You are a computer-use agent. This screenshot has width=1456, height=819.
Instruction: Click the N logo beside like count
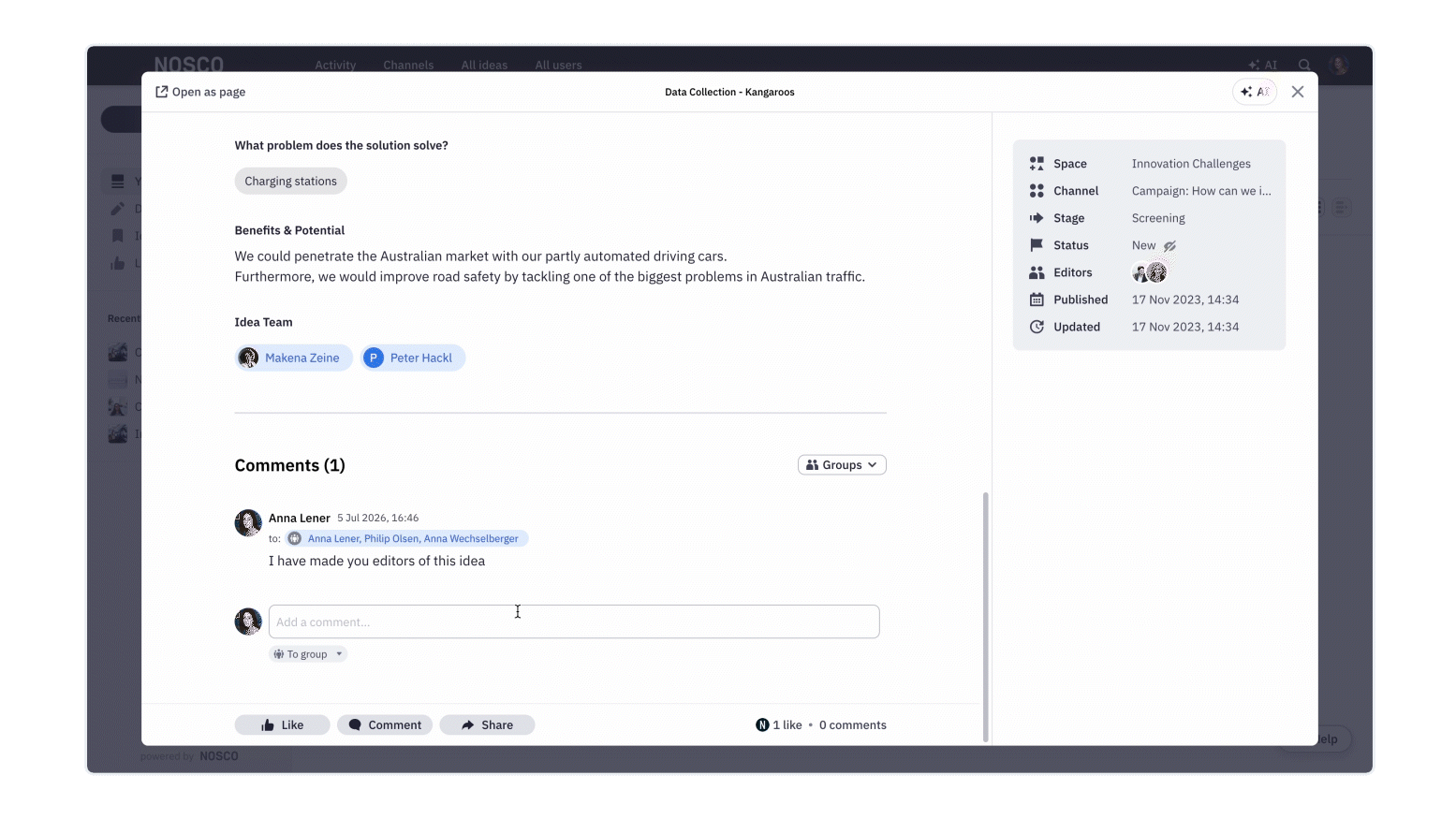coord(762,725)
